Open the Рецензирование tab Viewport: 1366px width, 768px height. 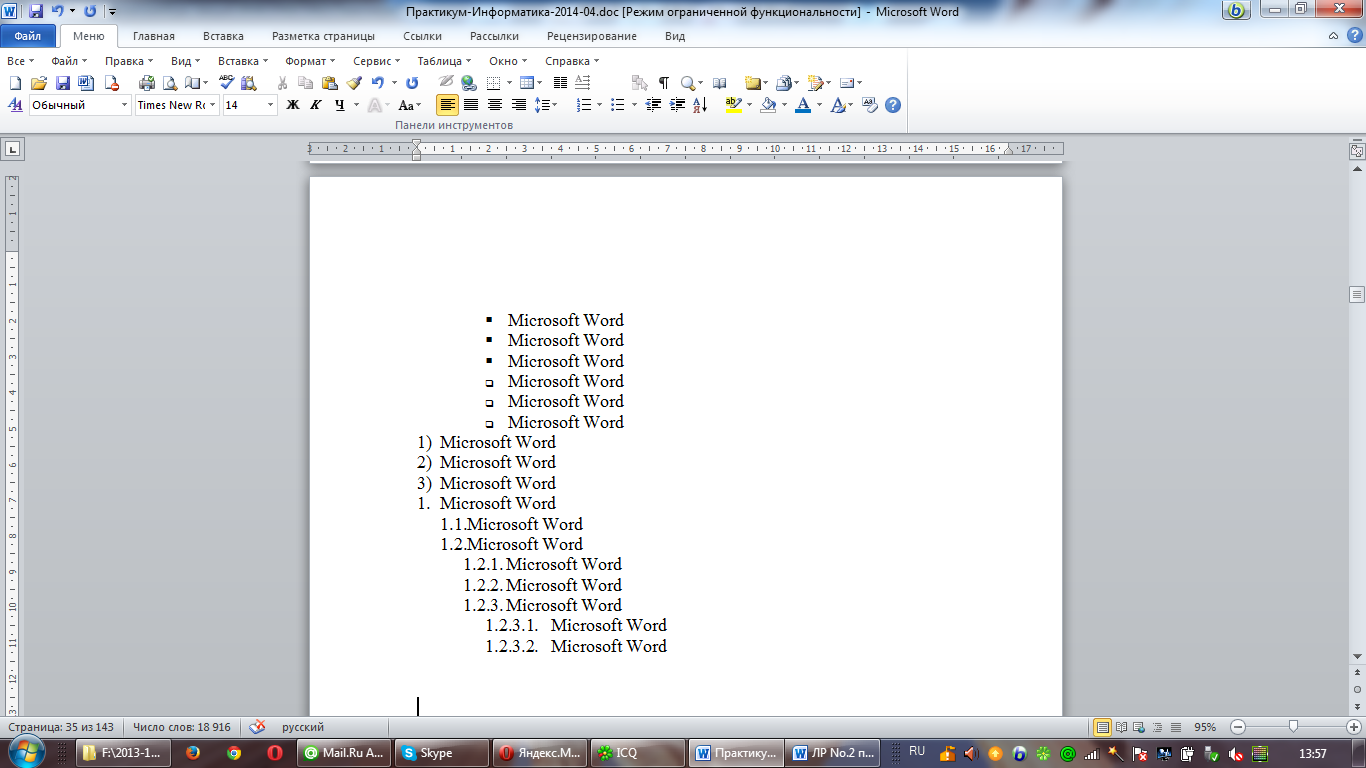coord(591,36)
